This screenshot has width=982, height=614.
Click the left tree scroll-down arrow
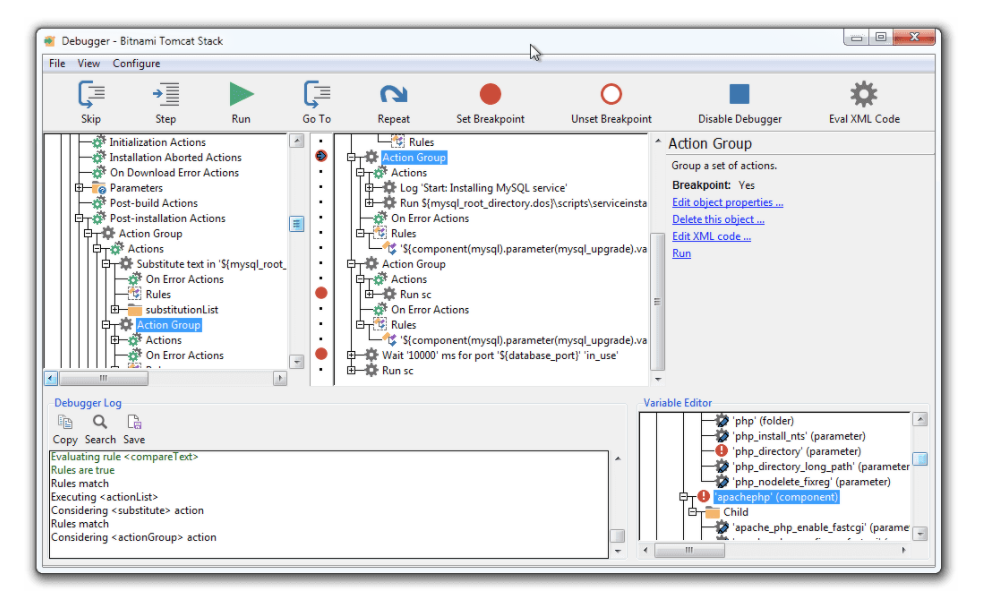point(297,362)
